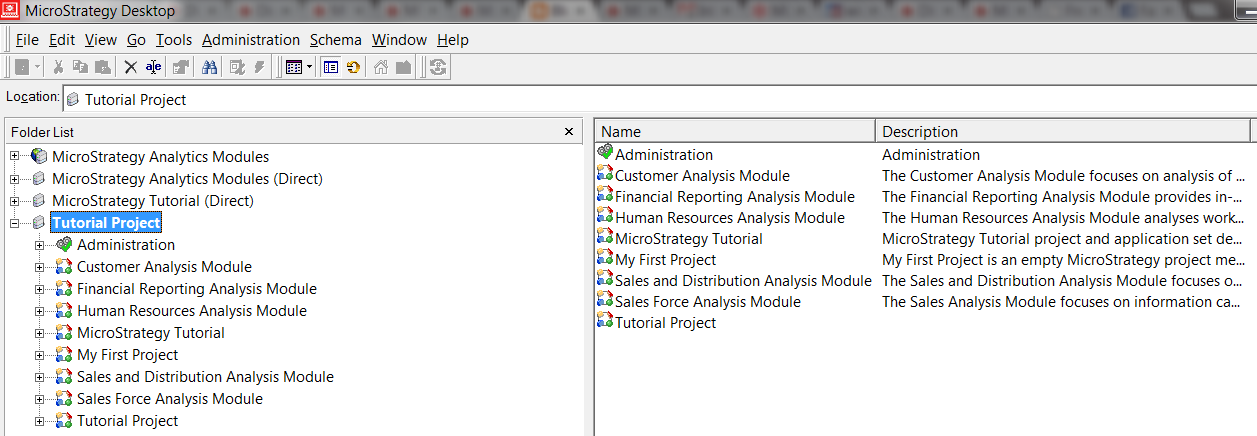Select nested Tutorial Project at tree bottom

point(127,421)
